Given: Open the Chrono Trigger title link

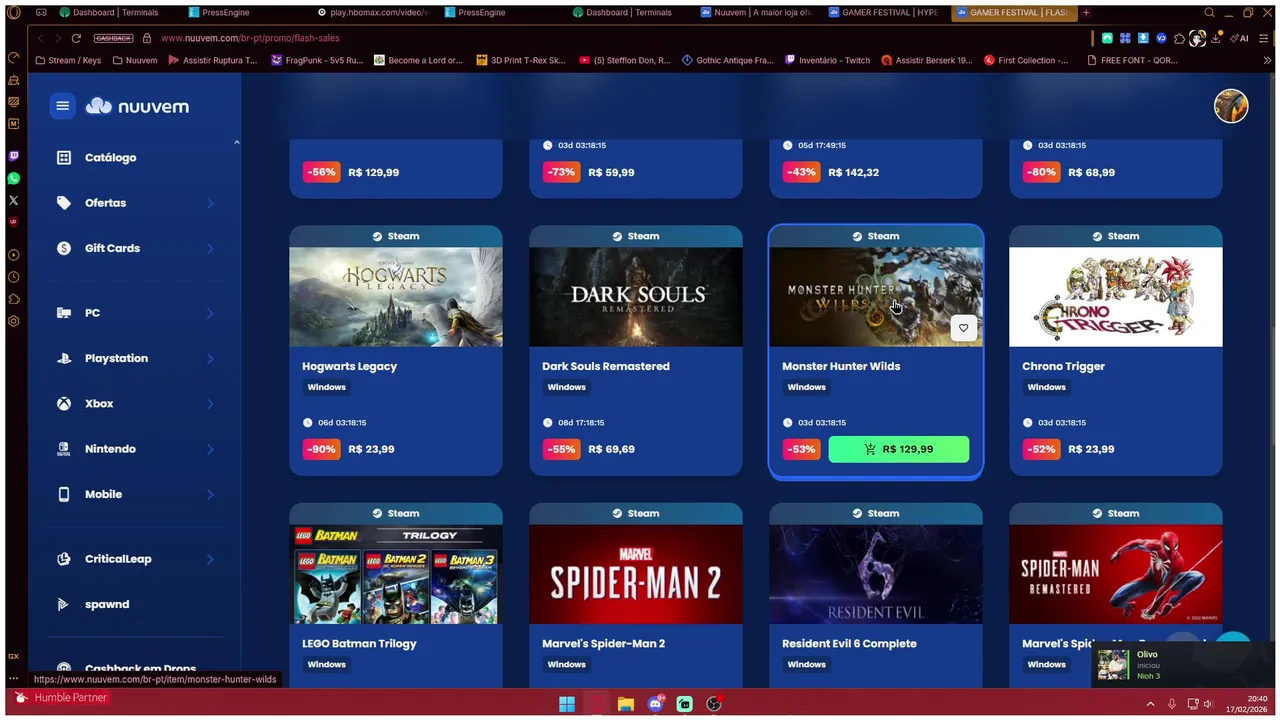Looking at the screenshot, I should pyautogui.click(x=1063, y=366).
